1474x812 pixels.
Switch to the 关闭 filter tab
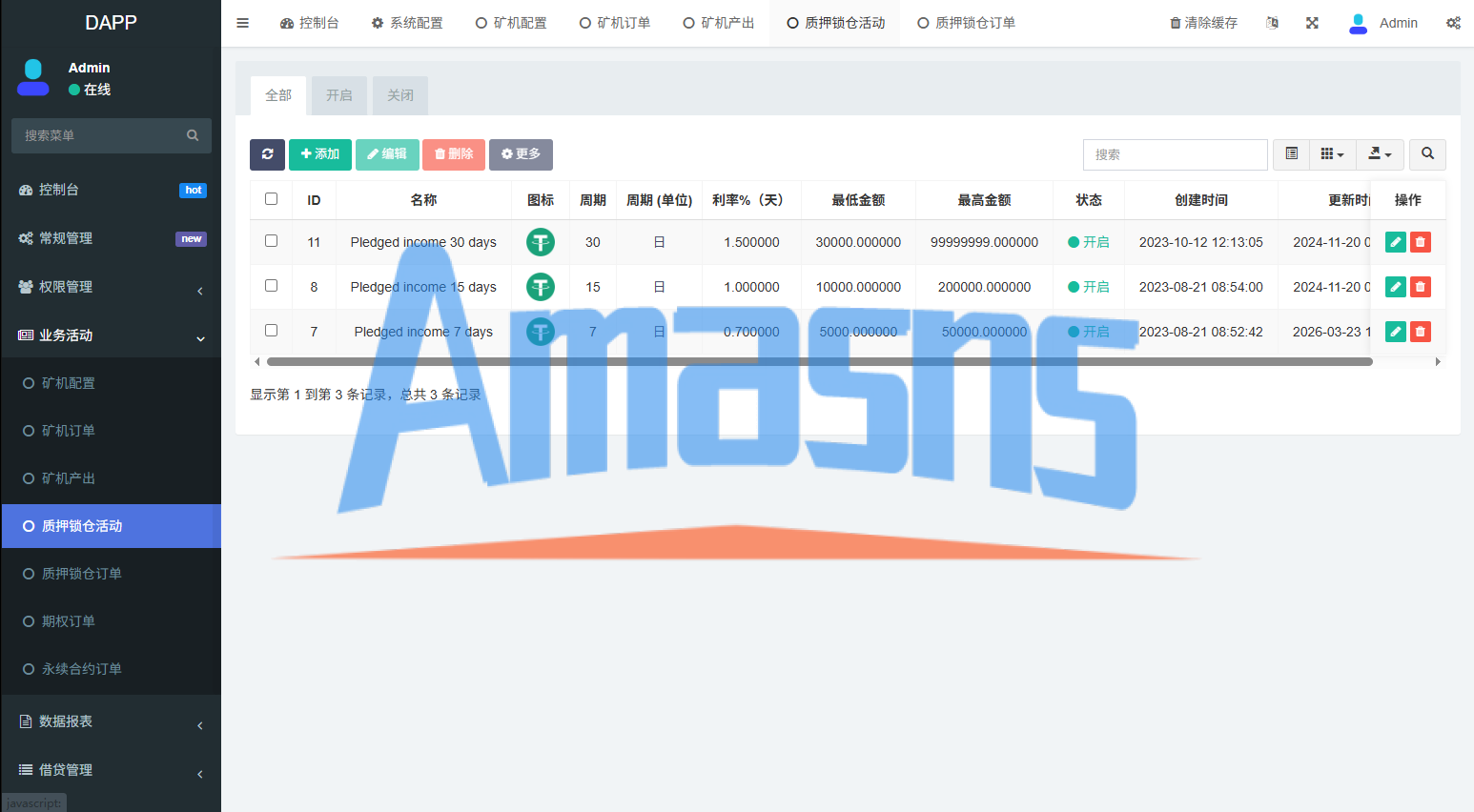pos(400,95)
